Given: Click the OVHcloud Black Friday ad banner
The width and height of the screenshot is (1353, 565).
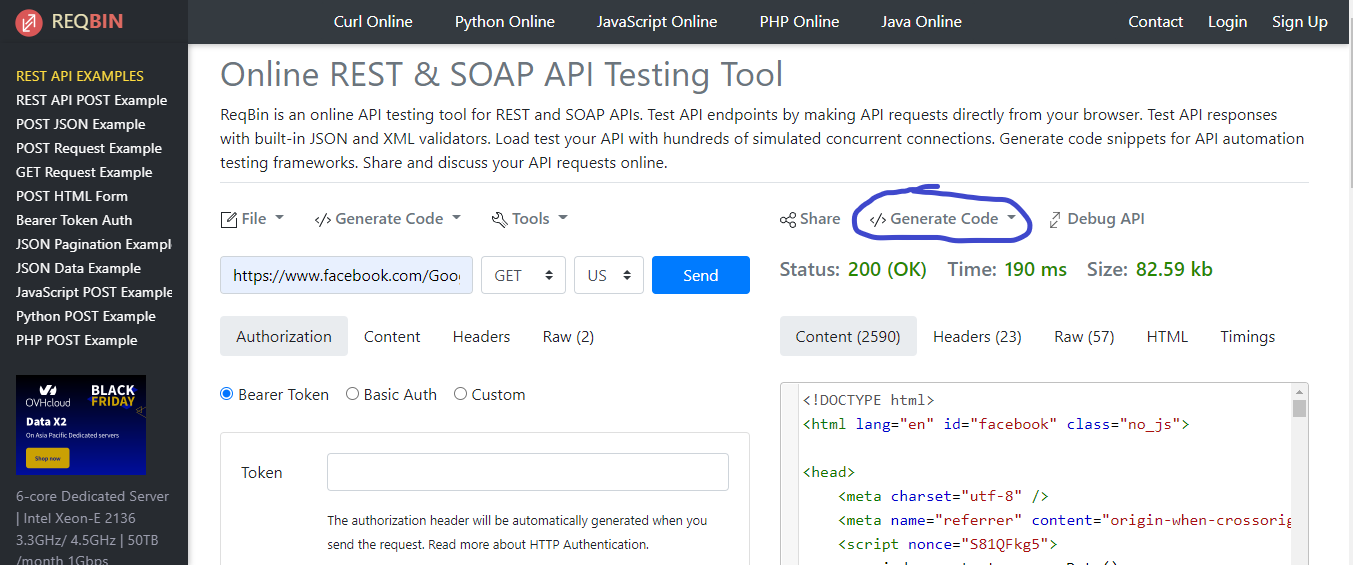Looking at the screenshot, I should pos(81,425).
